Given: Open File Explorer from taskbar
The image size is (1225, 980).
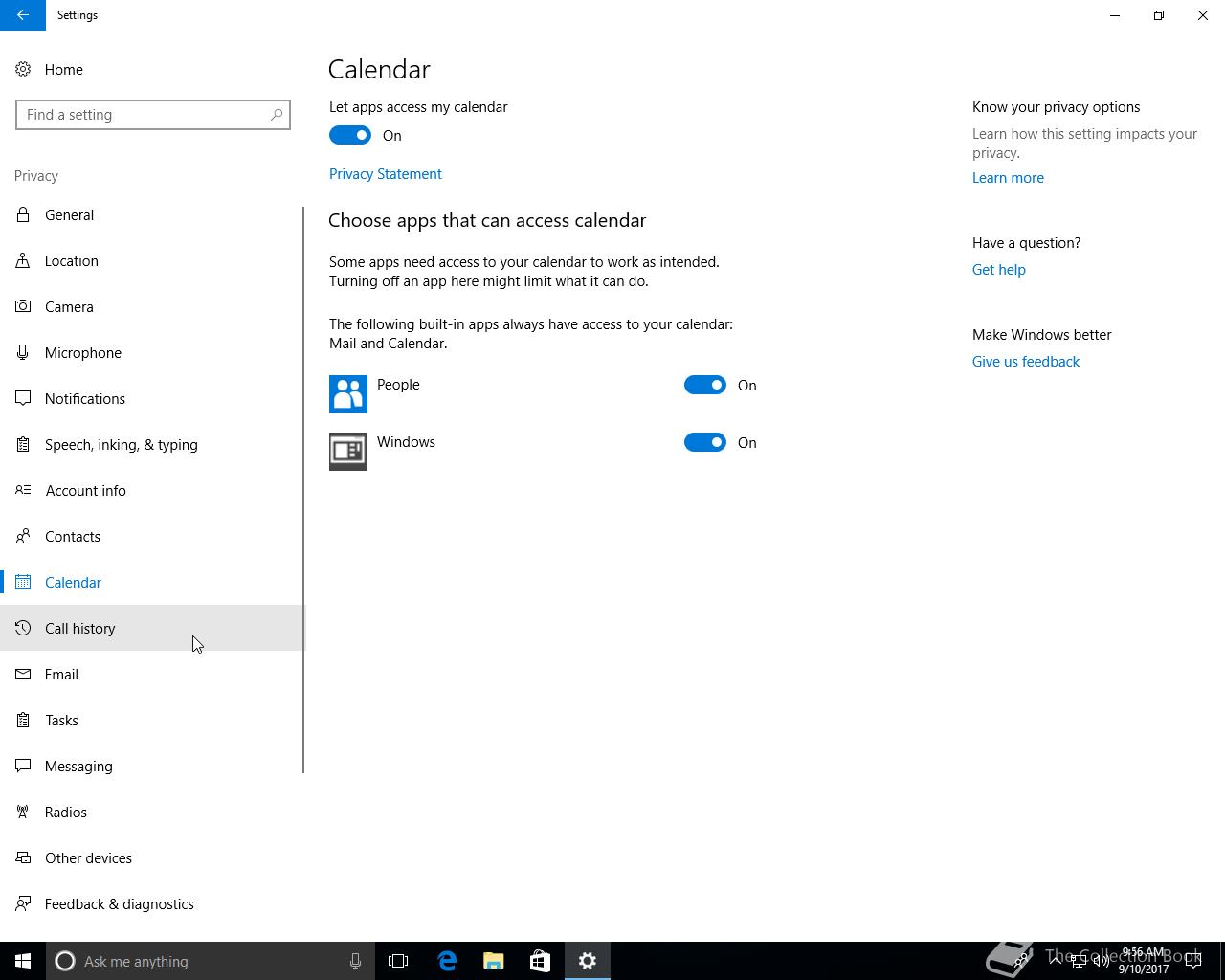Looking at the screenshot, I should pyautogui.click(x=494, y=961).
